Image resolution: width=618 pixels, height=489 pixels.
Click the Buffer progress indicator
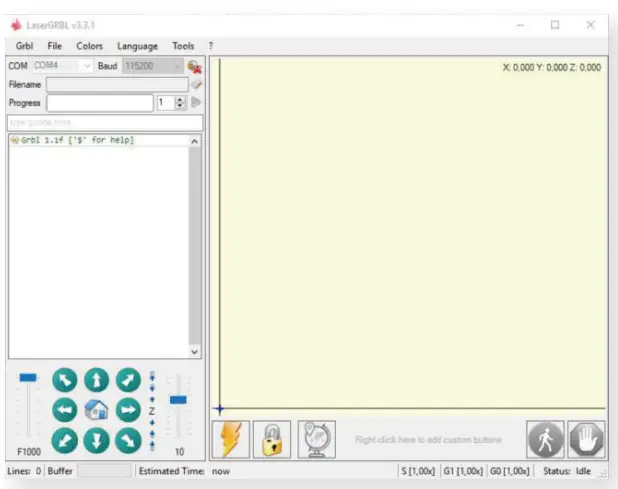coord(104,471)
